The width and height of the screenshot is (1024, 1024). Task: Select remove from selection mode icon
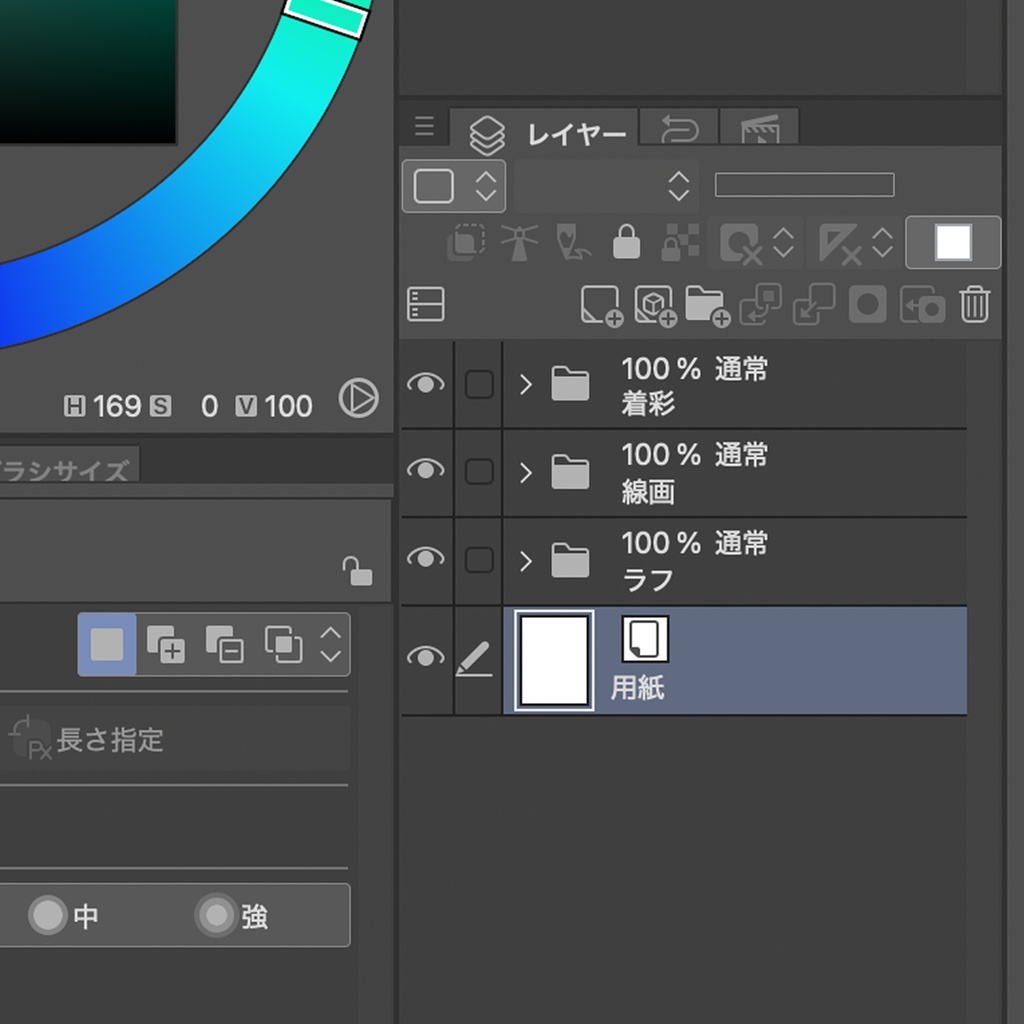click(224, 645)
